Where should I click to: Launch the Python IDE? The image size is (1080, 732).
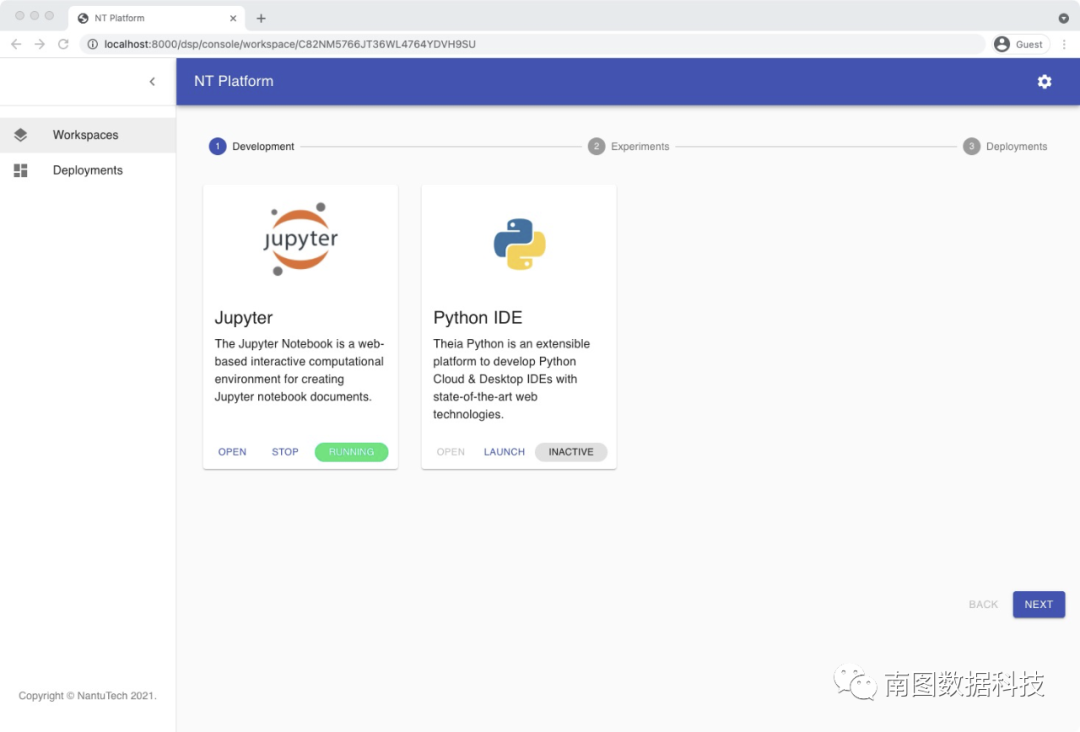pyautogui.click(x=504, y=452)
